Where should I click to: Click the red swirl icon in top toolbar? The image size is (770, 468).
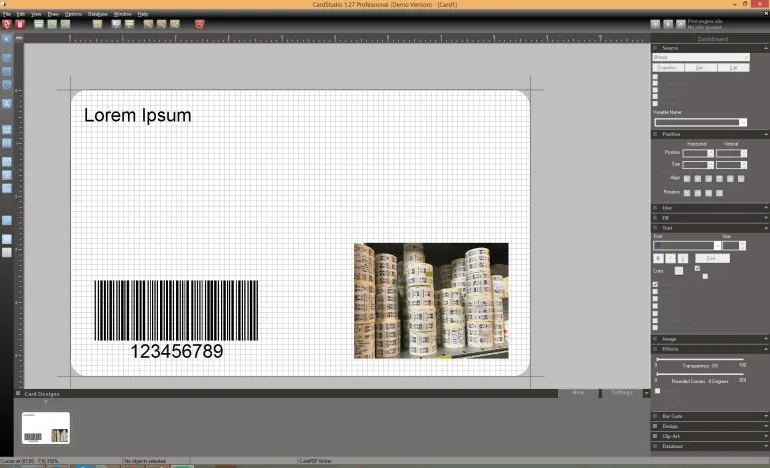(x=6, y=24)
